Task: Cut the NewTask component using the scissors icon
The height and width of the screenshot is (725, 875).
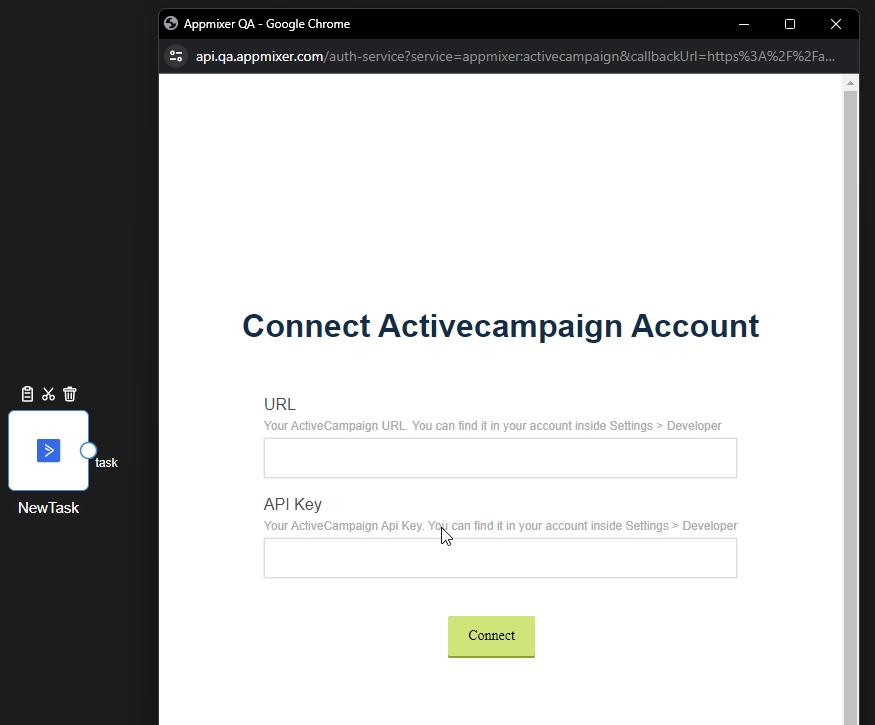Action: point(48,393)
